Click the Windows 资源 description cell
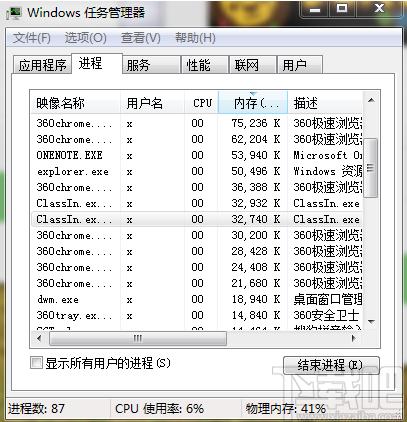407x422 pixels. pyautogui.click(x=328, y=171)
